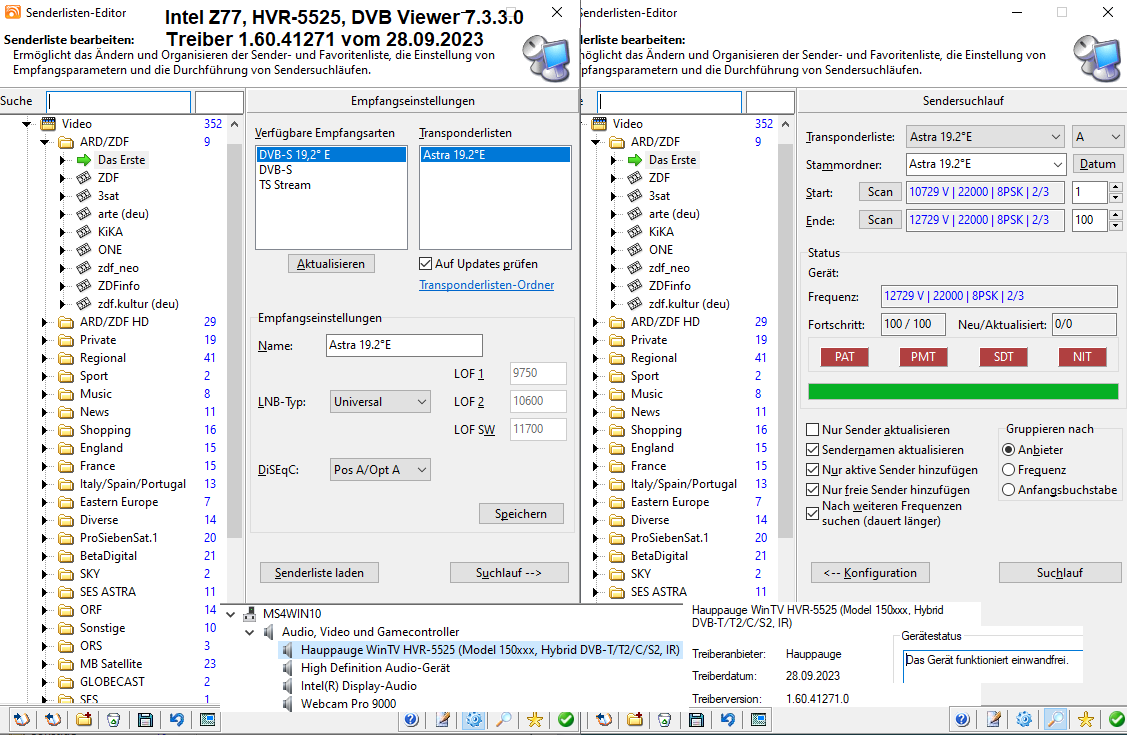
Task: Click the <-- Konfiguration button
Action: pos(870,573)
